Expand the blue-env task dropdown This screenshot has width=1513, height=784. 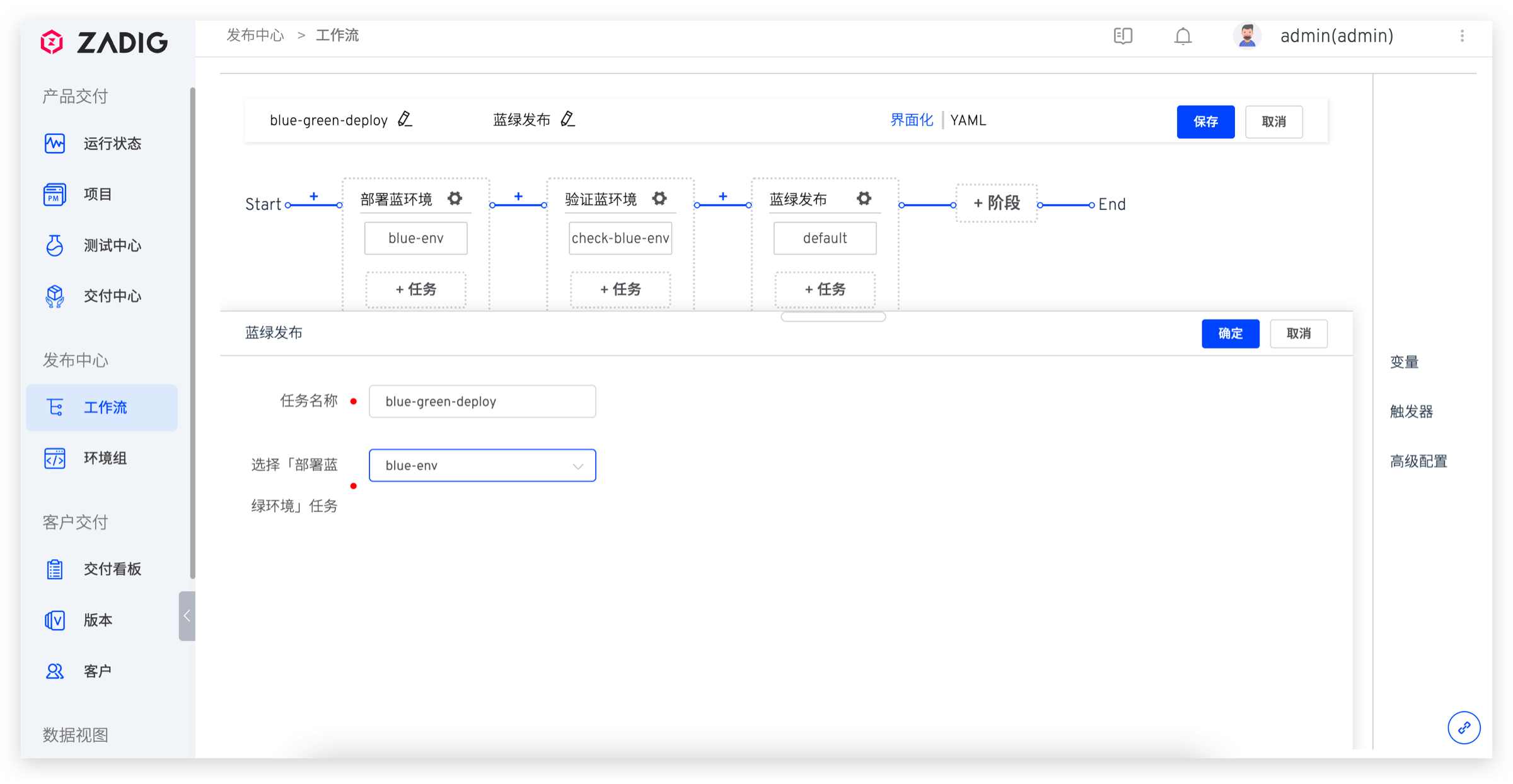tap(482, 465)
